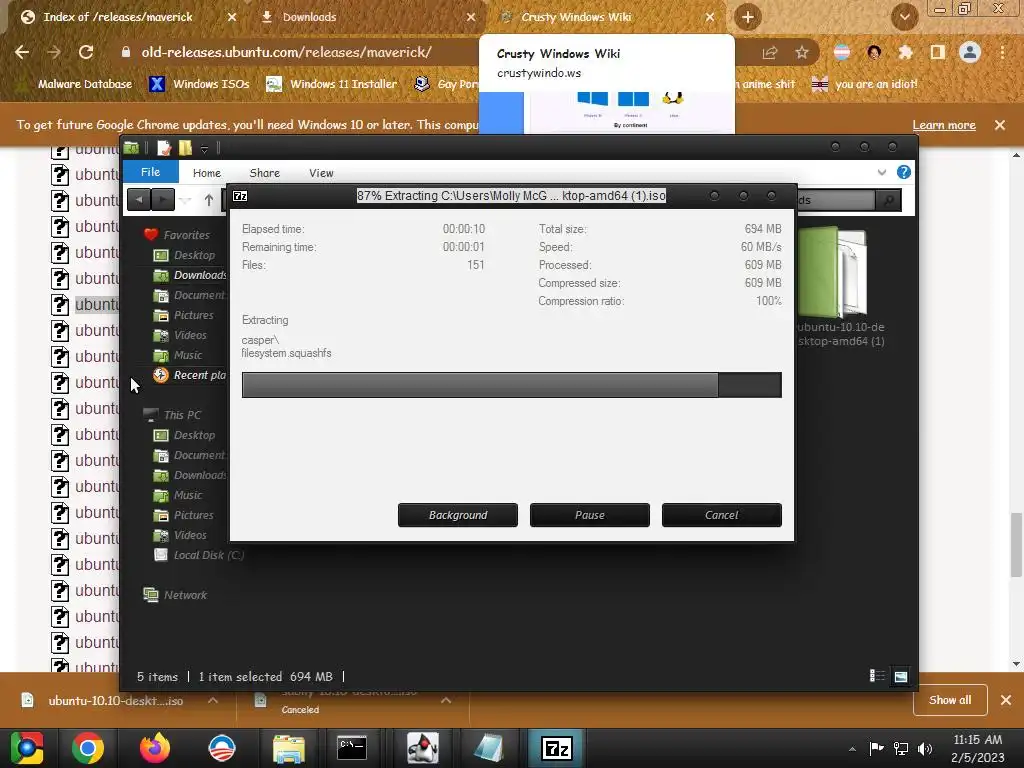
Task: Switch Explorer to large icons view
Action: (901, 676)
